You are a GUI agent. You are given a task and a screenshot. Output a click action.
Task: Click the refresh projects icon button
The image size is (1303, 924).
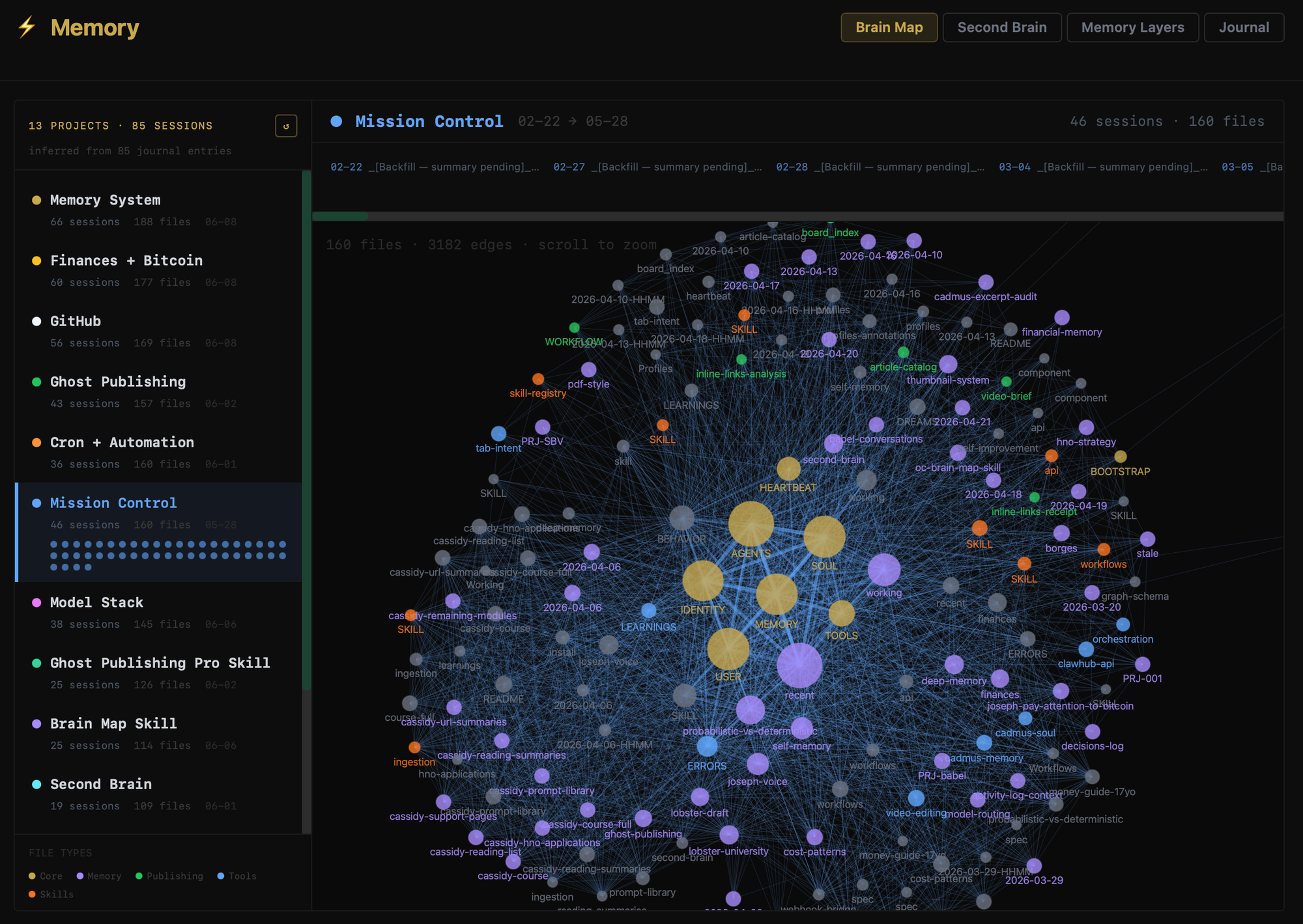point(286,126)
